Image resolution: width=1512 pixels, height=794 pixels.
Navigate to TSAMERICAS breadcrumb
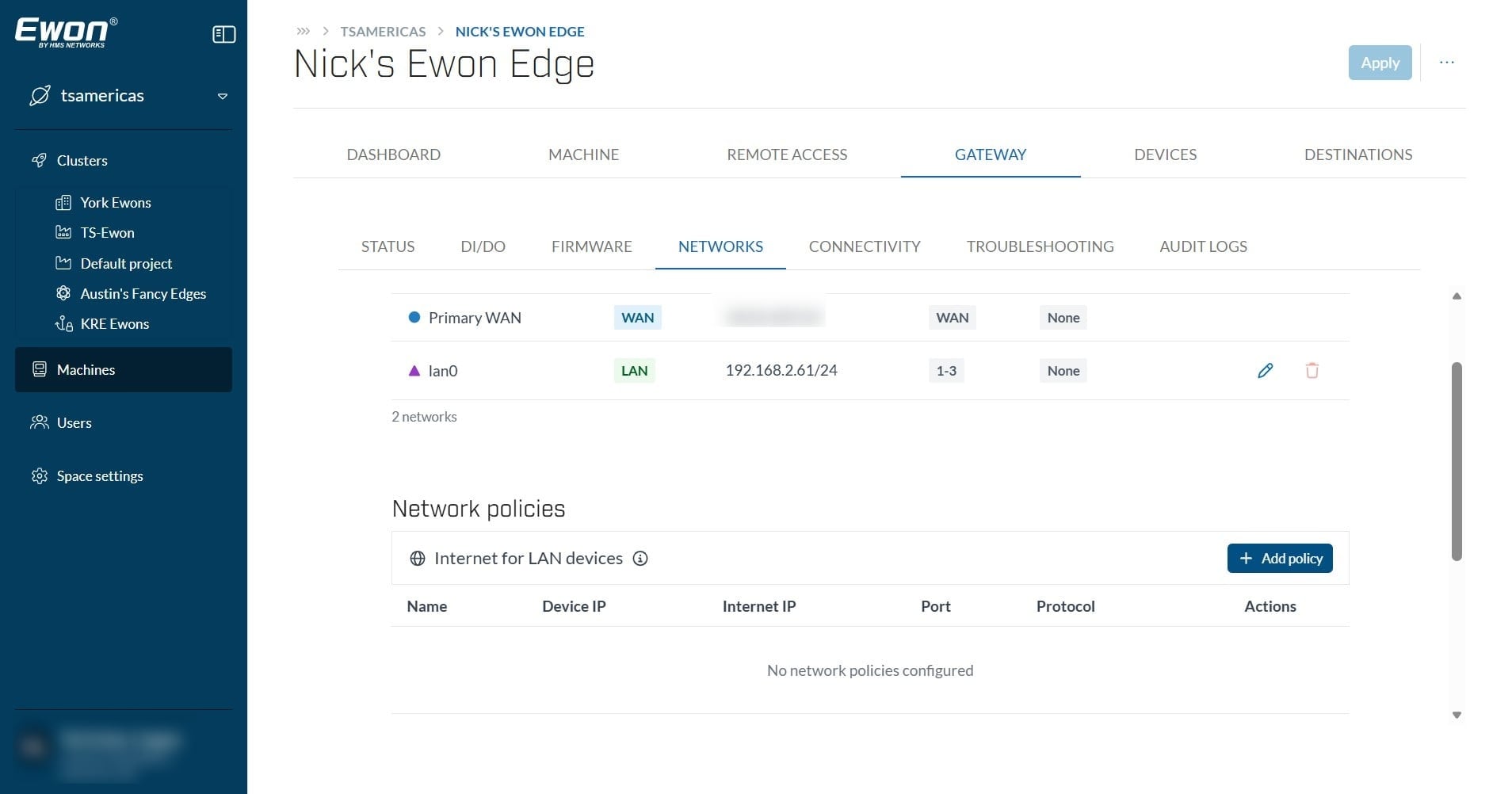point(383,31)
